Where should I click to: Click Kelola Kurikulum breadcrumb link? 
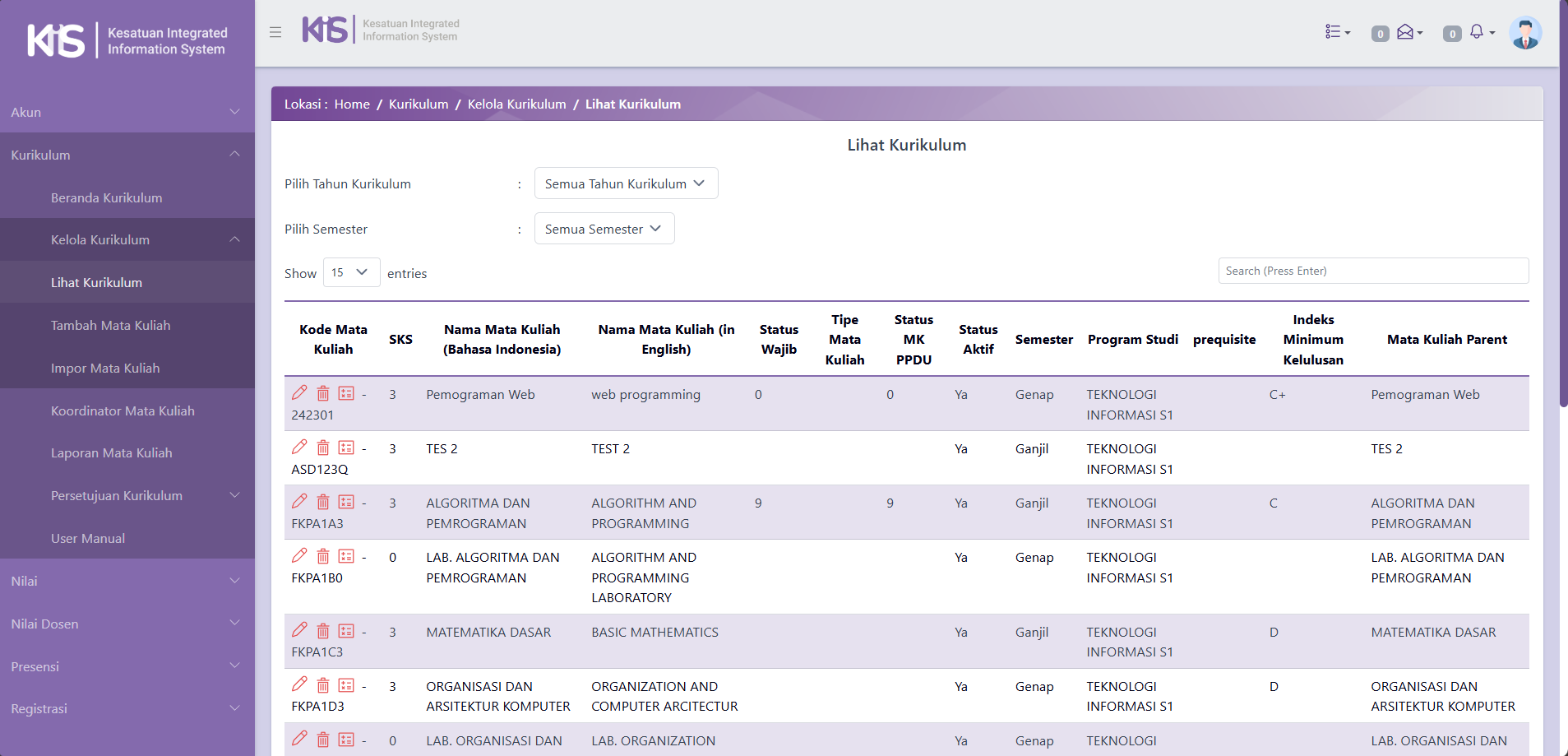[516, 104]
